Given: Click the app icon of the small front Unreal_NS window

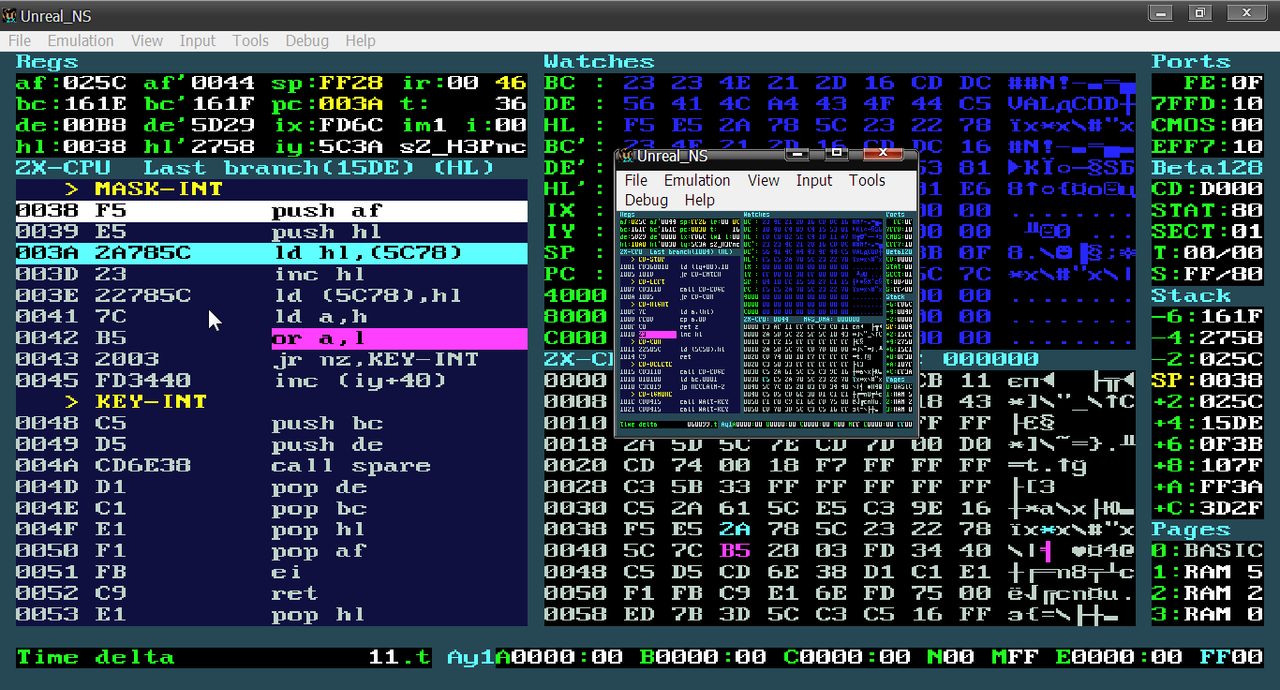Looking at the screenshot, I should (627, 155).
